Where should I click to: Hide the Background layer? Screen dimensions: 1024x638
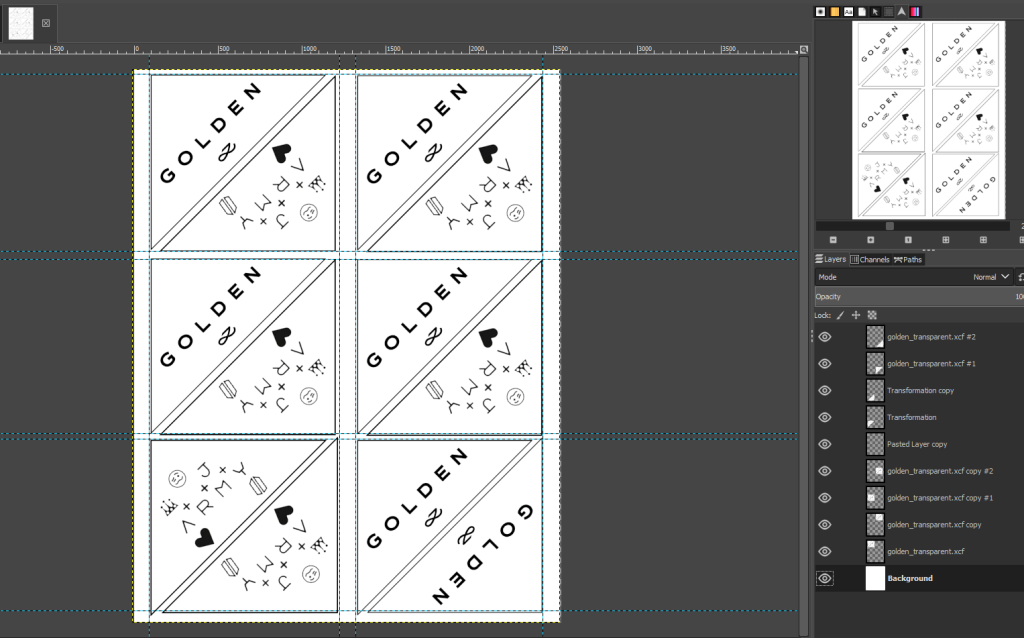coord(825,578)
